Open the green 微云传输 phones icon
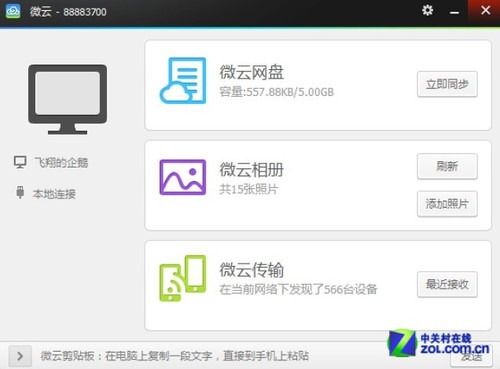The height and width of the screenshot is (369, 500). click(x=183, y=278)
